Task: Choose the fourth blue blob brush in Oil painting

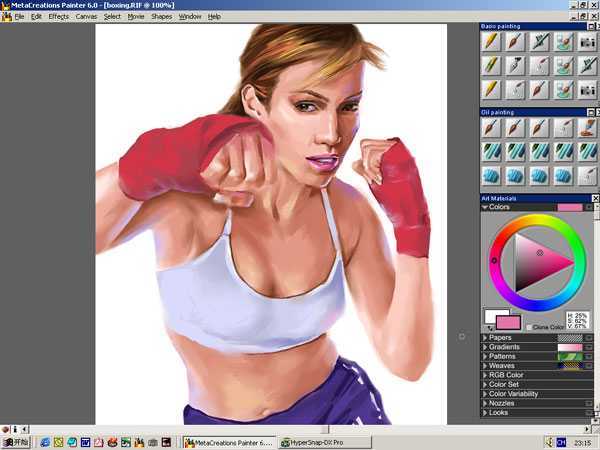Action: (x=563, y=176)
